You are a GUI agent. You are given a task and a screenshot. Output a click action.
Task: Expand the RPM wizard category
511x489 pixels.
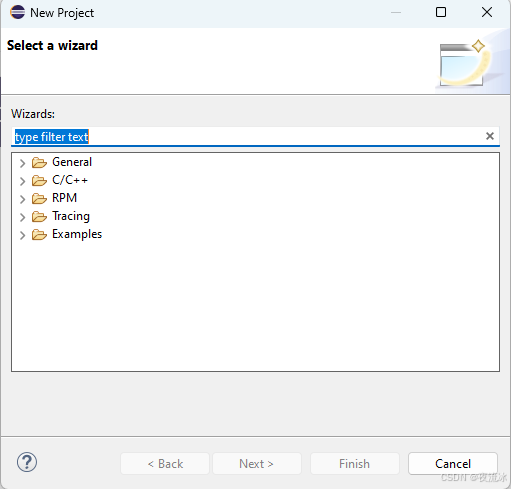22,199
